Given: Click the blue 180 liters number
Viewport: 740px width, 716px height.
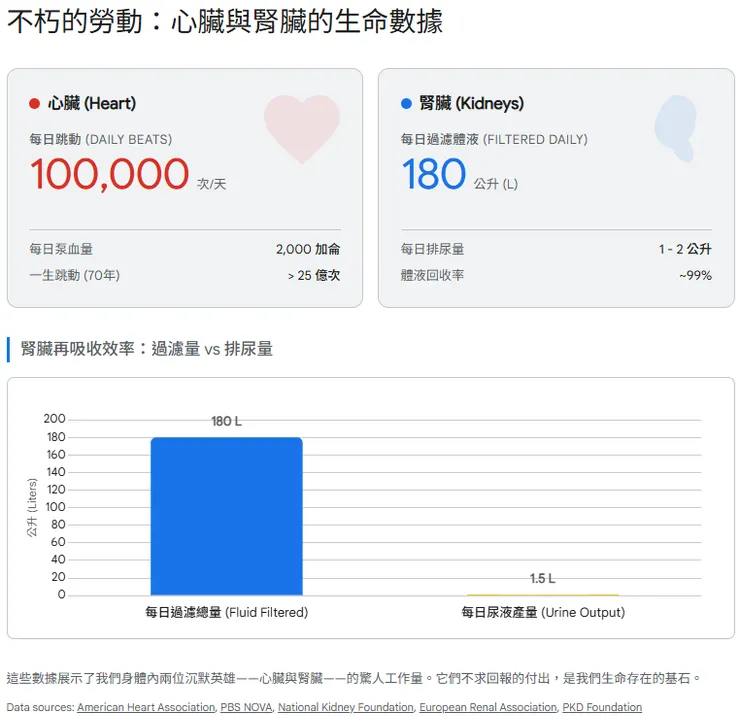Looking at the screenshot, I should [x=434, y=174].
